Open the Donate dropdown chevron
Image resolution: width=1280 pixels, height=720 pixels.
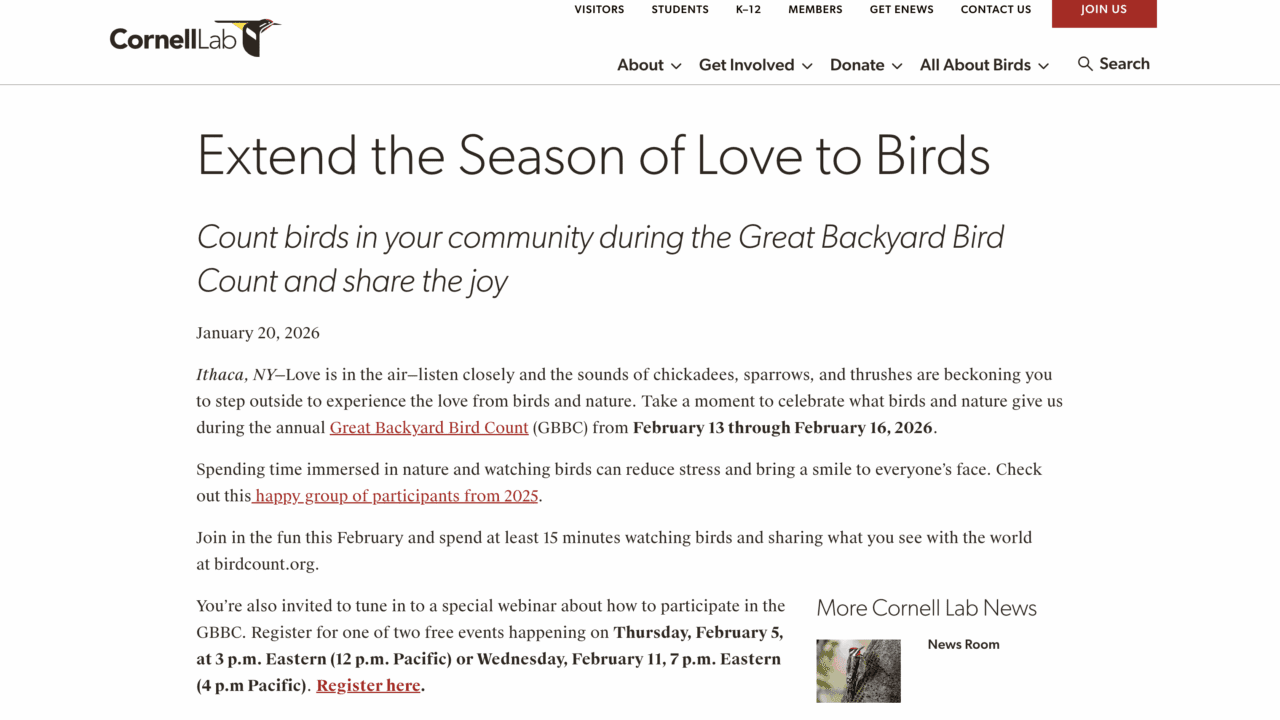[x=897, y=66]
